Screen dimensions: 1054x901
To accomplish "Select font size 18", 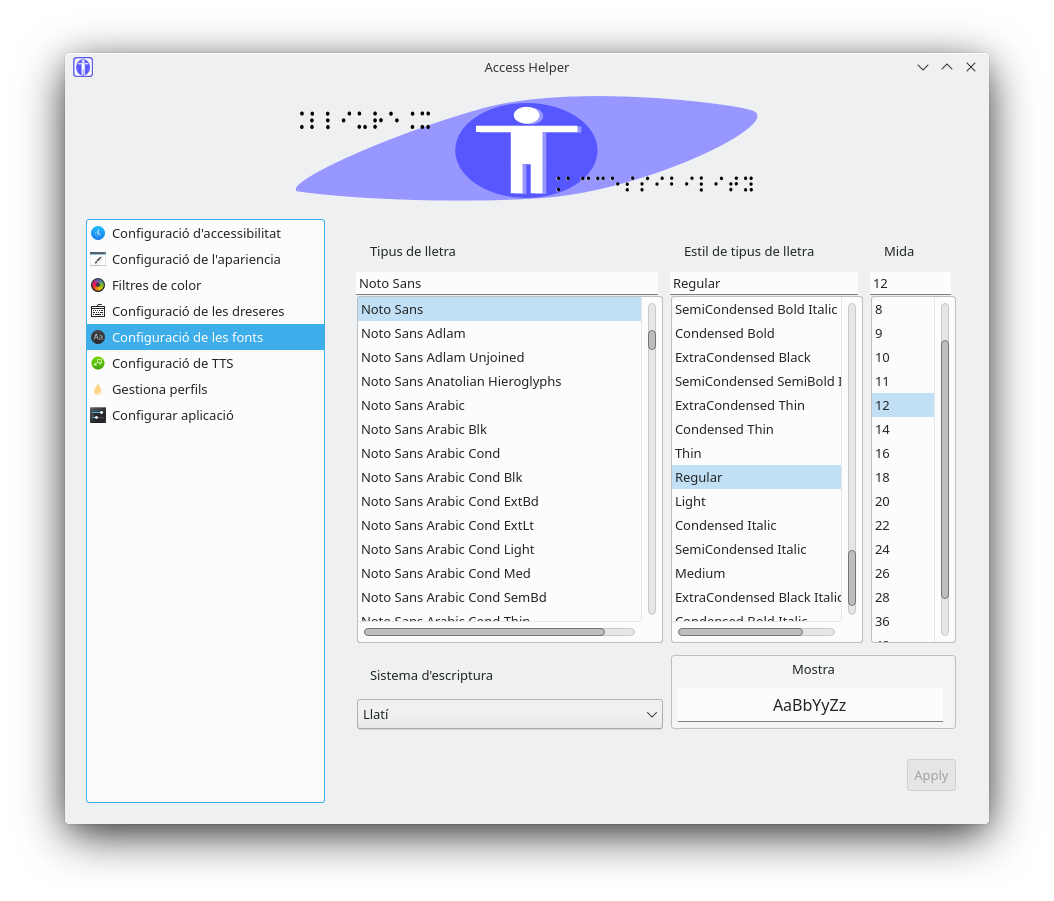I will click(882, 477).
